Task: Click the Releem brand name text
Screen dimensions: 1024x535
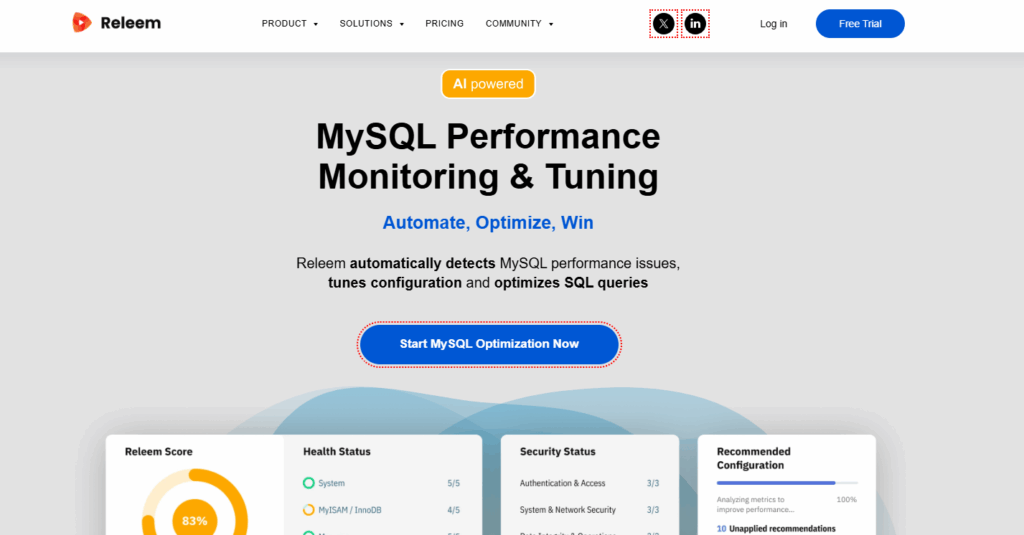Action: click(x=131, y=23)
